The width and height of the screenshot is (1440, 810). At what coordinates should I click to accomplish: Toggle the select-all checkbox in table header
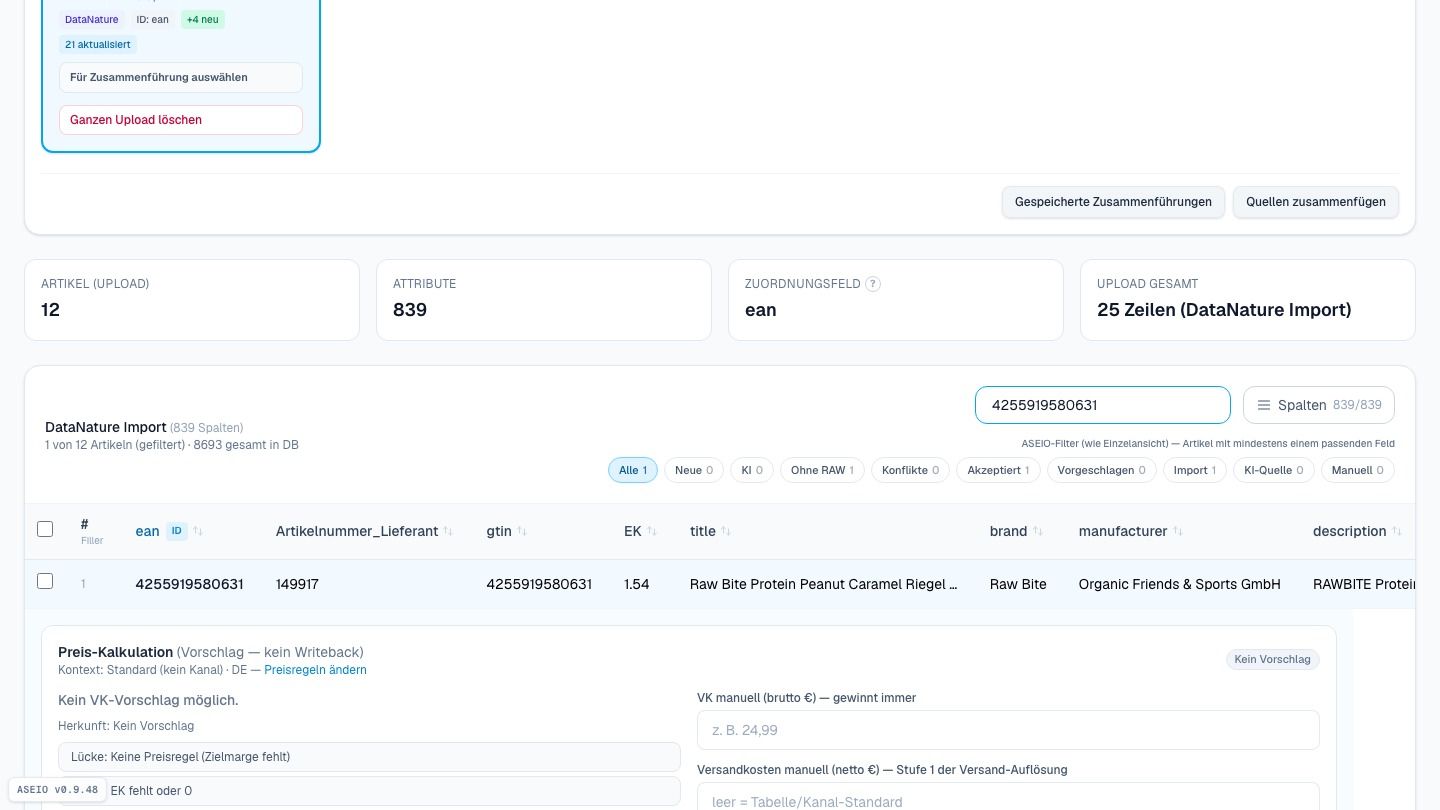click(x=45, y=529)
